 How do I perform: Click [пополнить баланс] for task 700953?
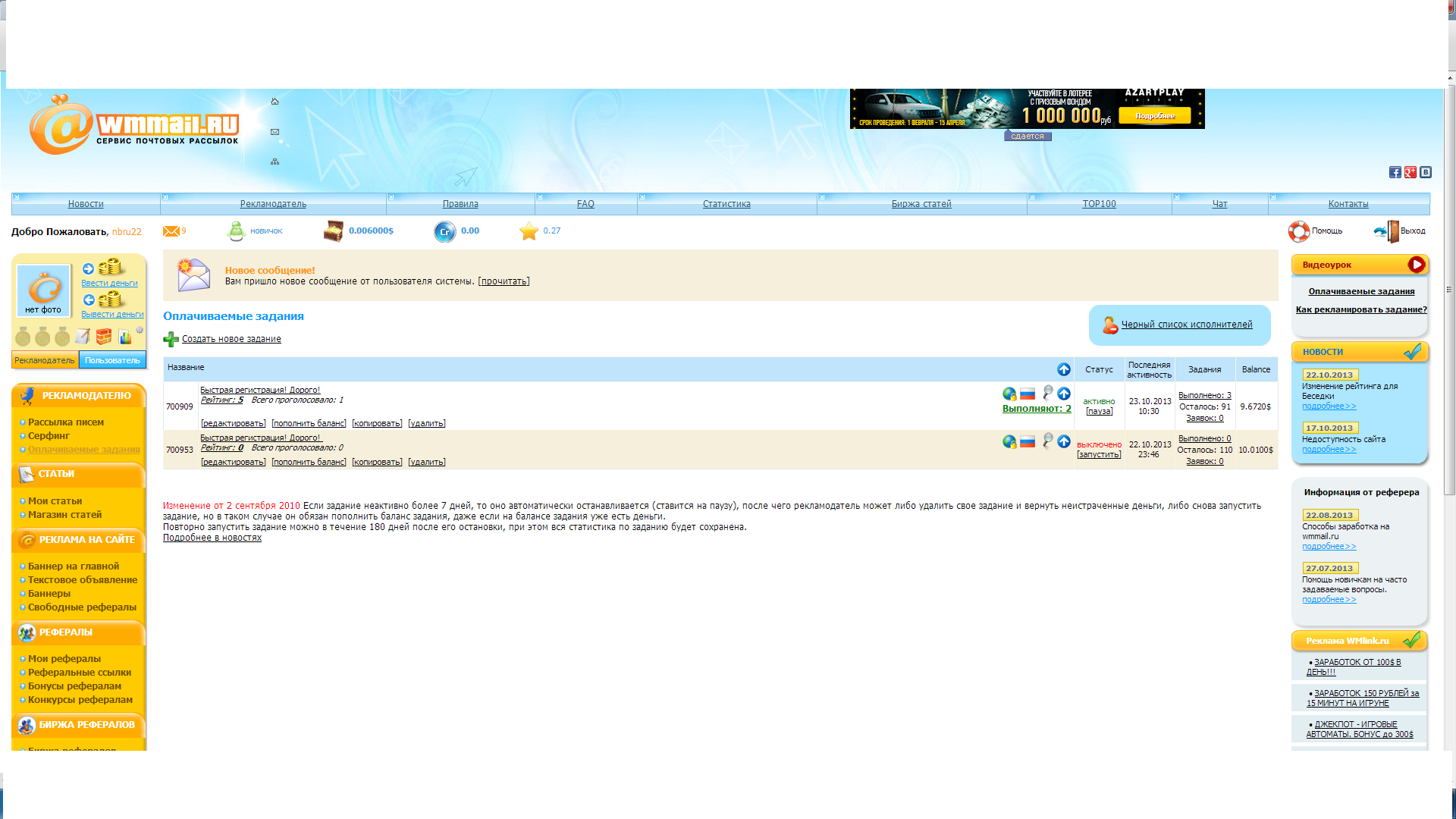309,462
